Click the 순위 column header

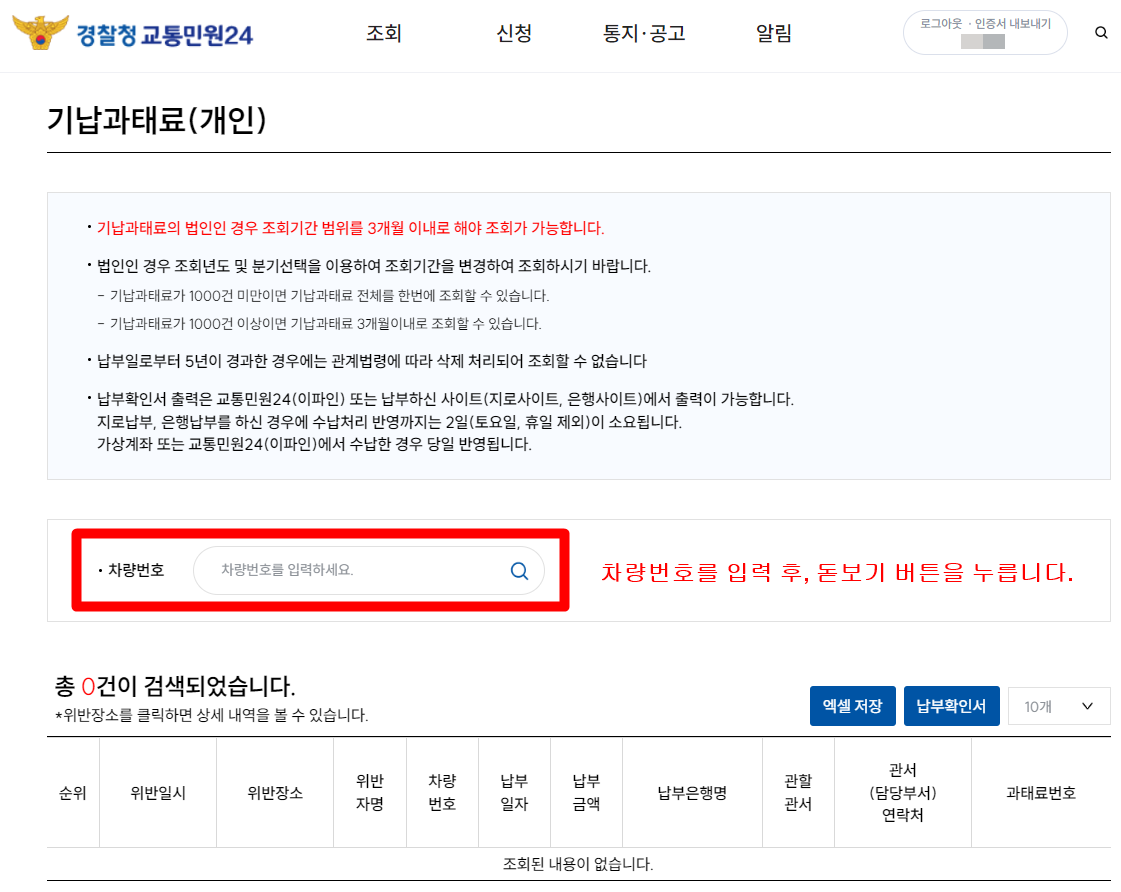point(71,791)
